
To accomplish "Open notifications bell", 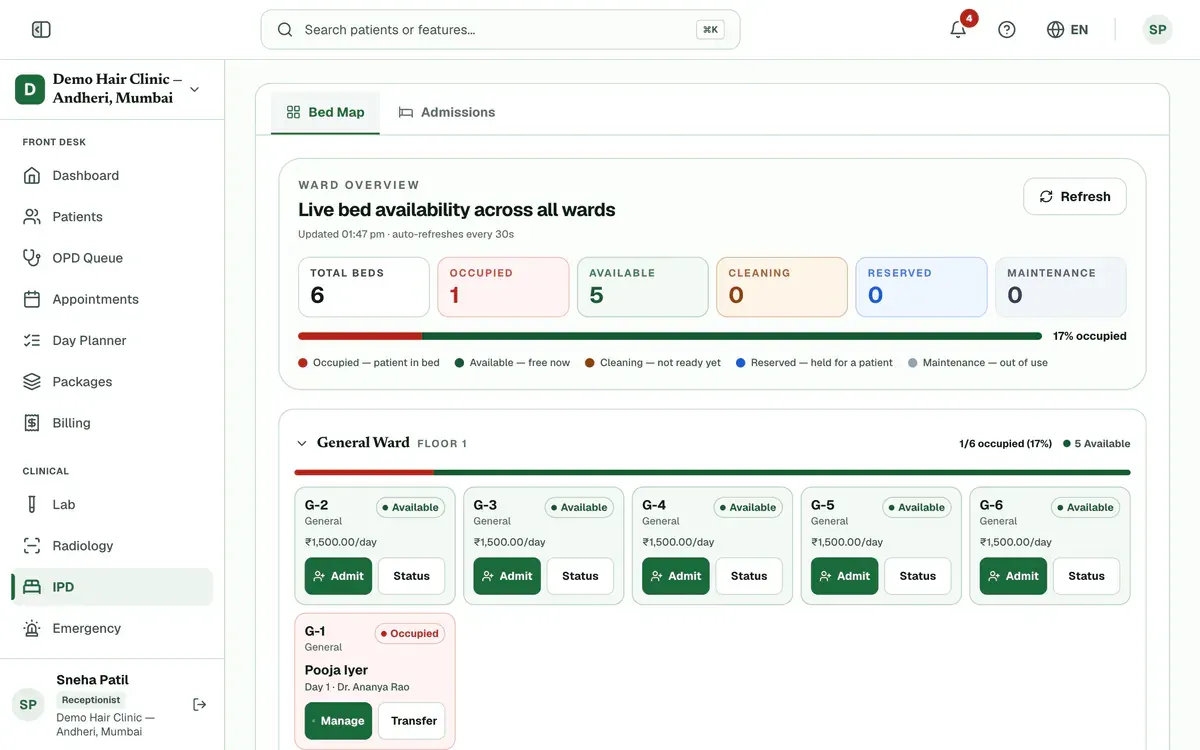I will tap(958, 30).
